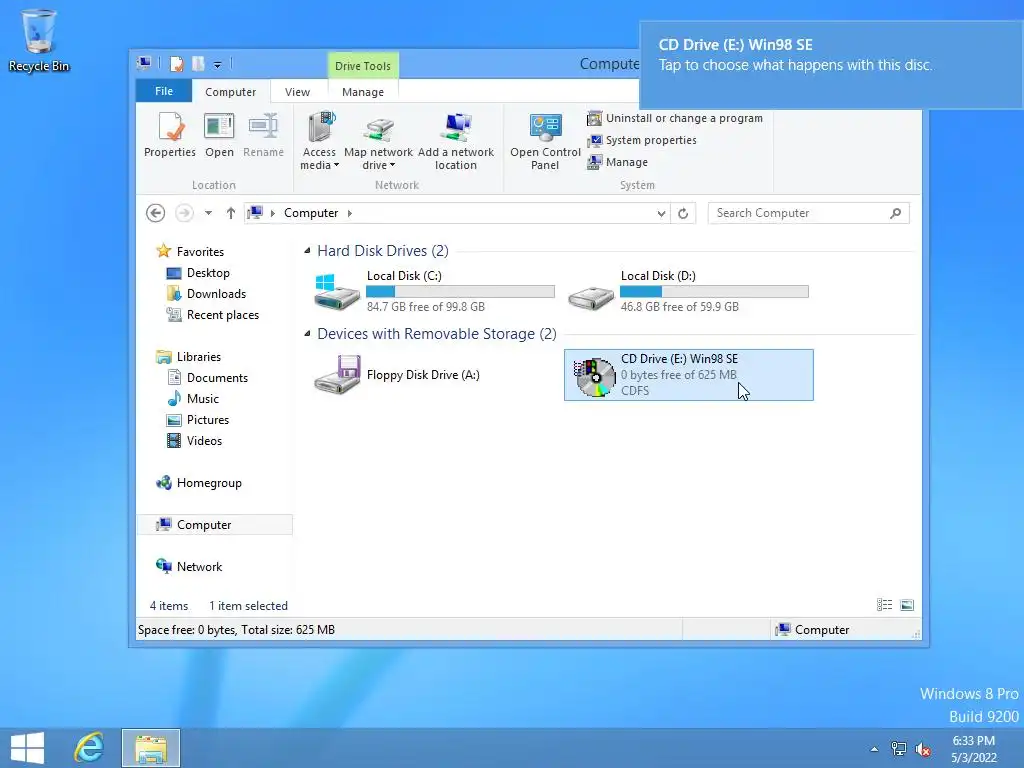This screenshot has height=768, width=1024.
Task: Open the Access media dropdown
Action: (x=319, y=141)
